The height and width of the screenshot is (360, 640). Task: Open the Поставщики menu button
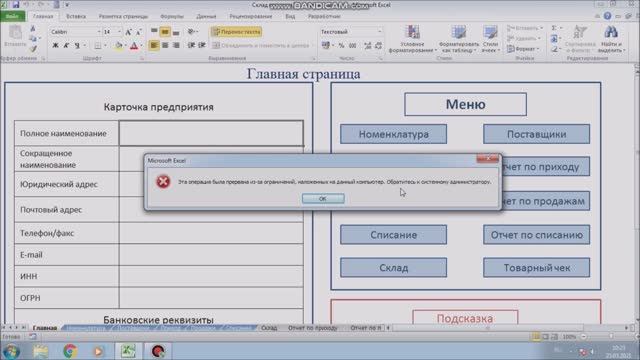536,134
